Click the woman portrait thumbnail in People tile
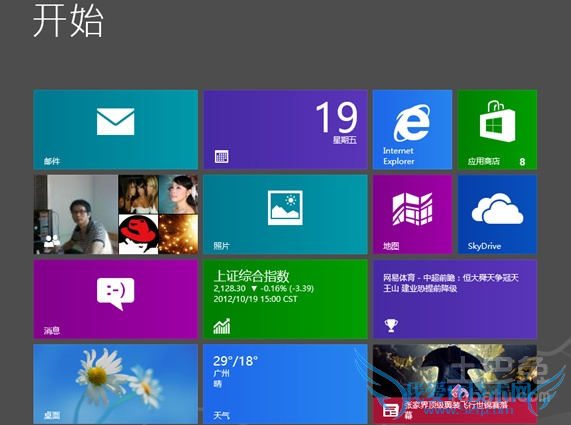Image resolution: width=571 pixels, height=425 pixels. click(x=178, y=194)
